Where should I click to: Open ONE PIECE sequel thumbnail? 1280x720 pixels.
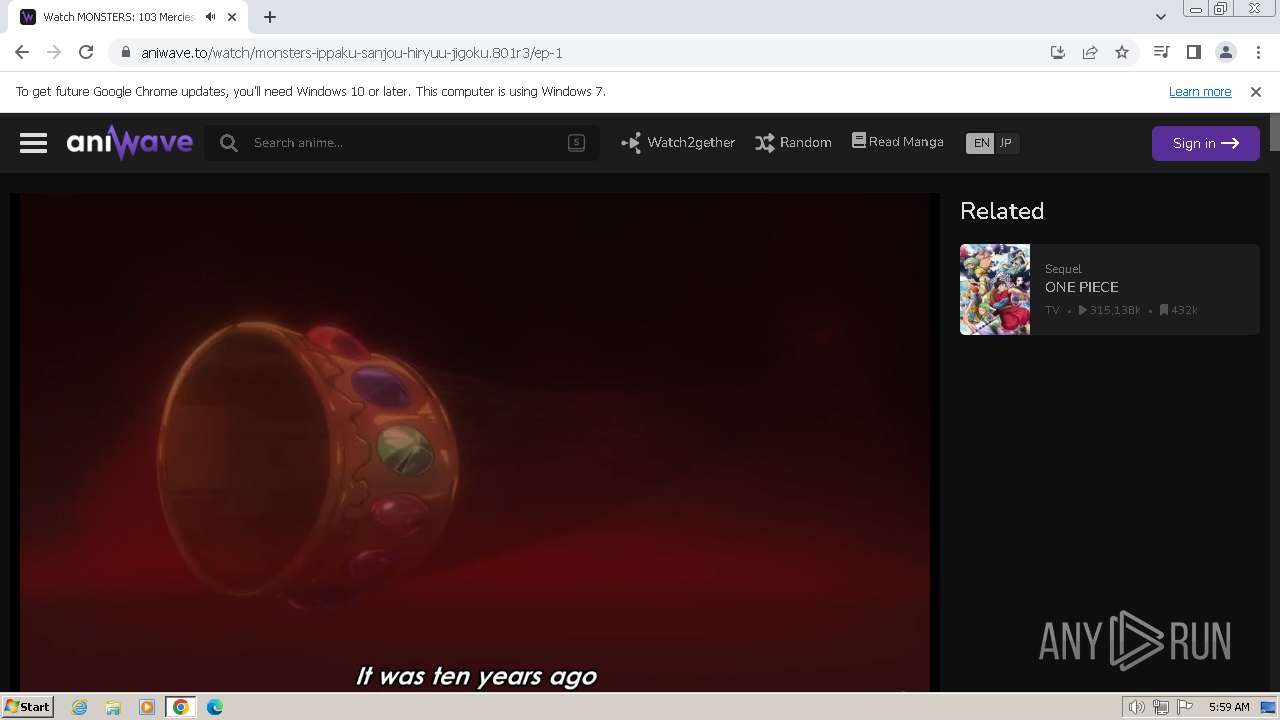995,289
